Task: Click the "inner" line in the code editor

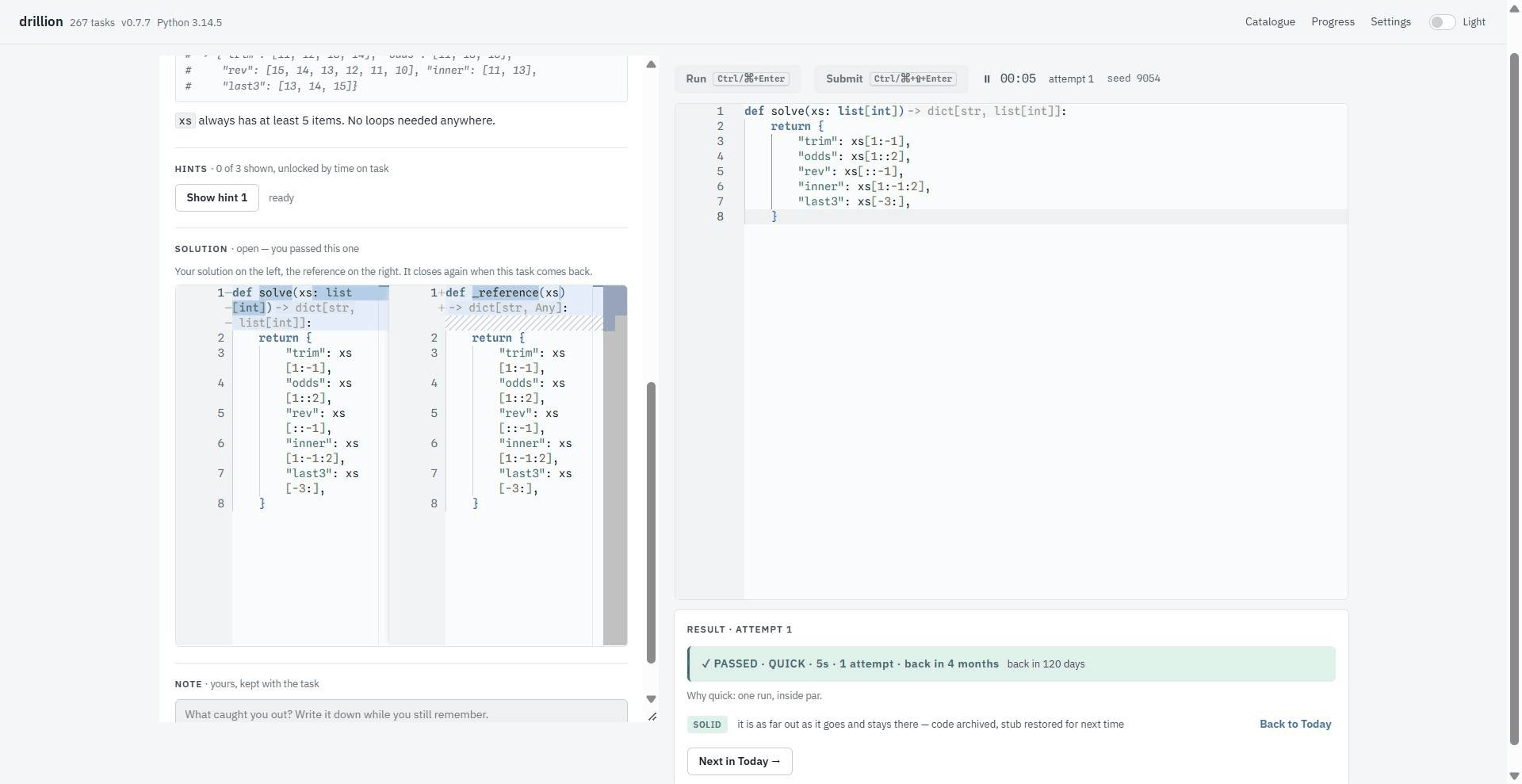Action: click(x=863, y=186)
